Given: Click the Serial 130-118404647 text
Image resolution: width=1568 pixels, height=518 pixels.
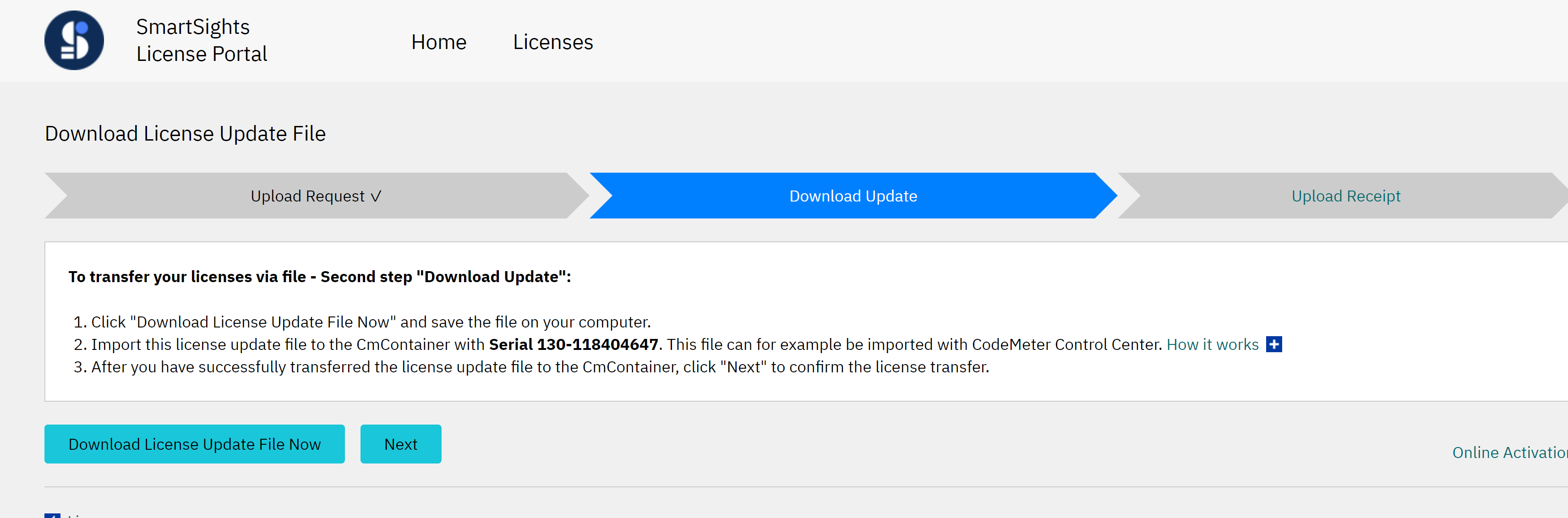Looking at the screenshot, I should [x=574, y=344].
